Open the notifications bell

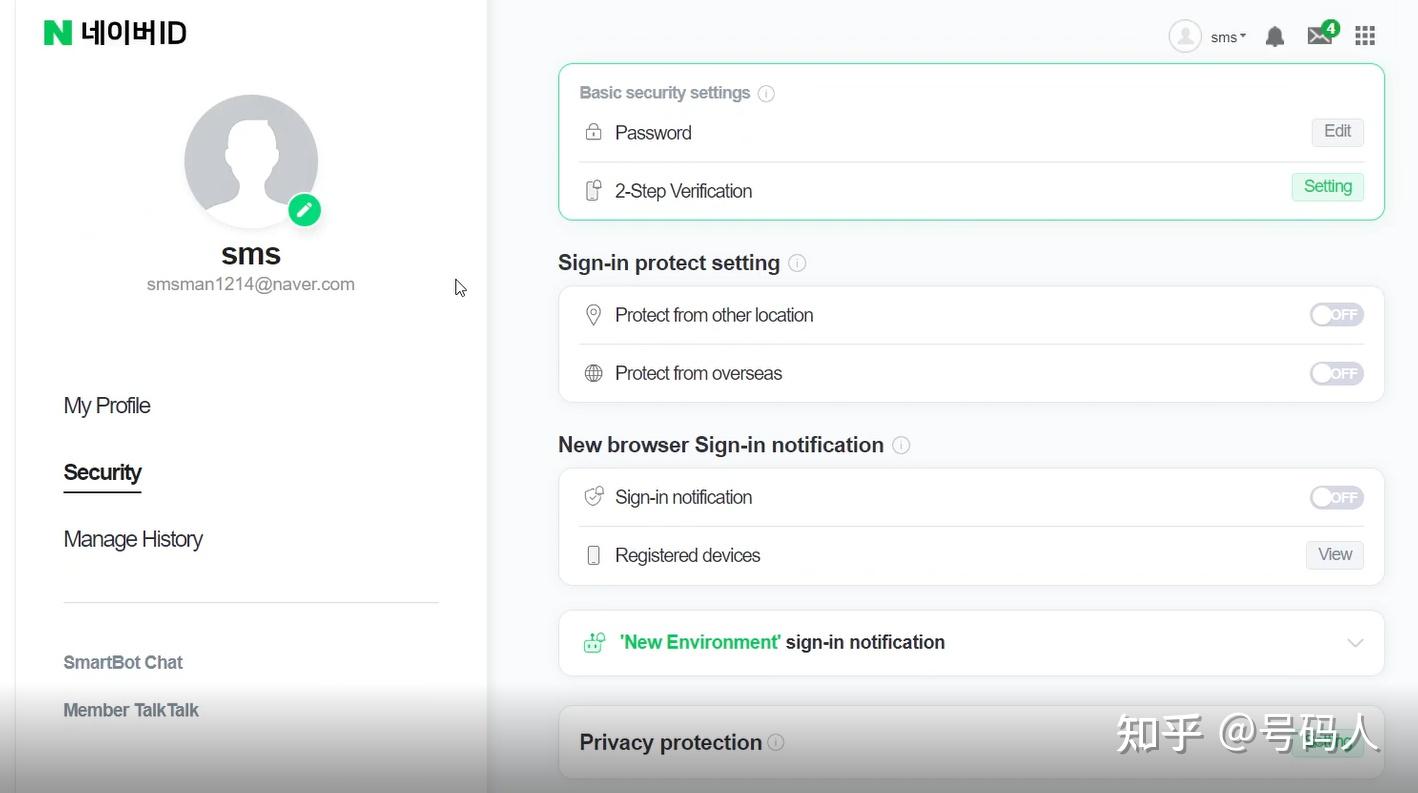point(1274,37)
